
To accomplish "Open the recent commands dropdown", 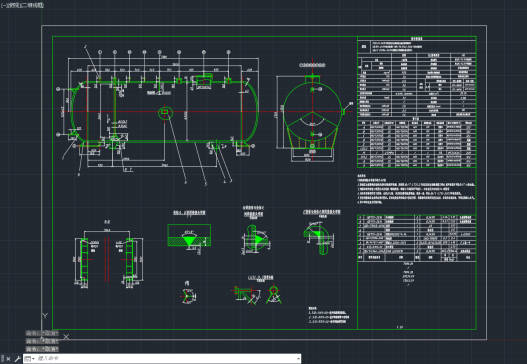I will pos(30,359).
